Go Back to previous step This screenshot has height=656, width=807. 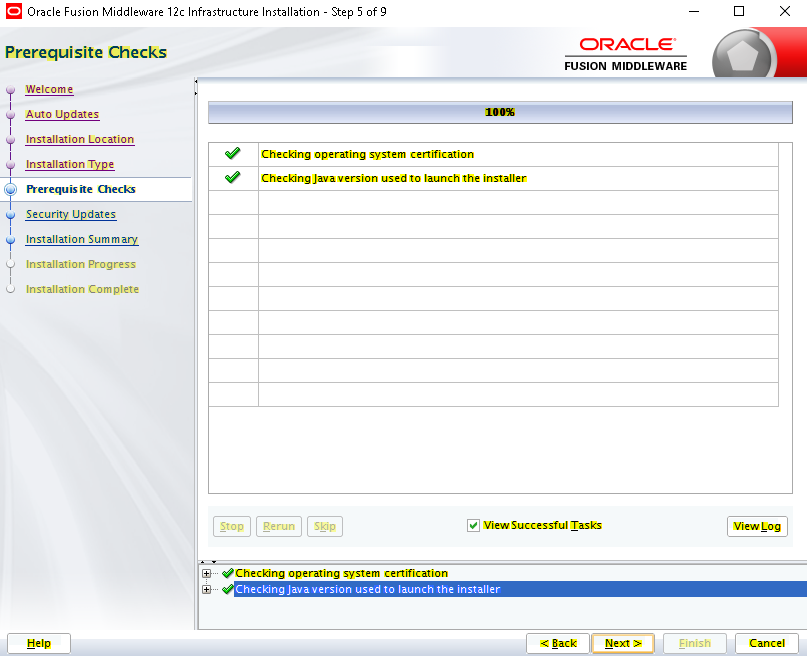558,643
